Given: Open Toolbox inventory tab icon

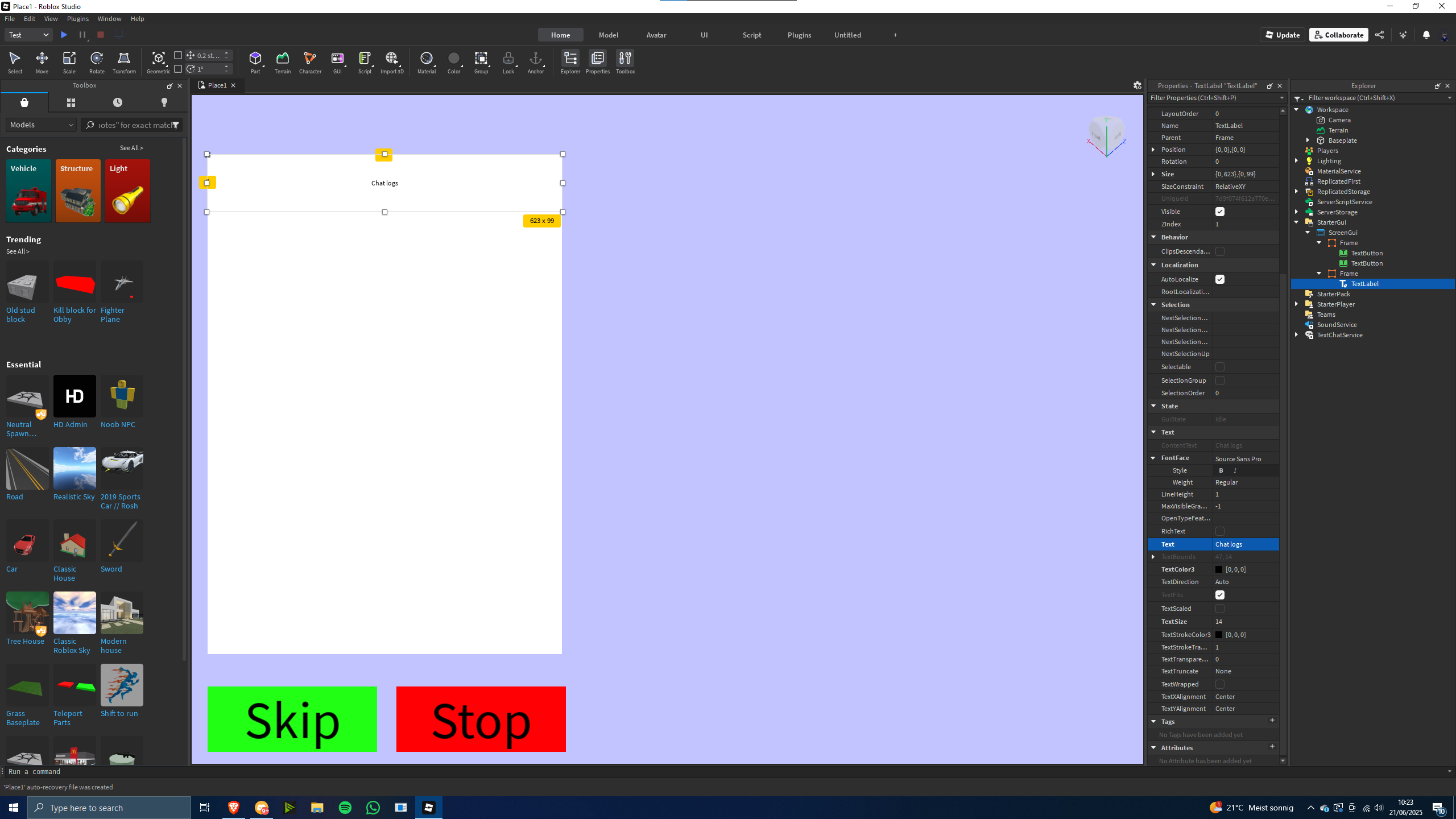Looking at the screenshot, I should [71, 102].
